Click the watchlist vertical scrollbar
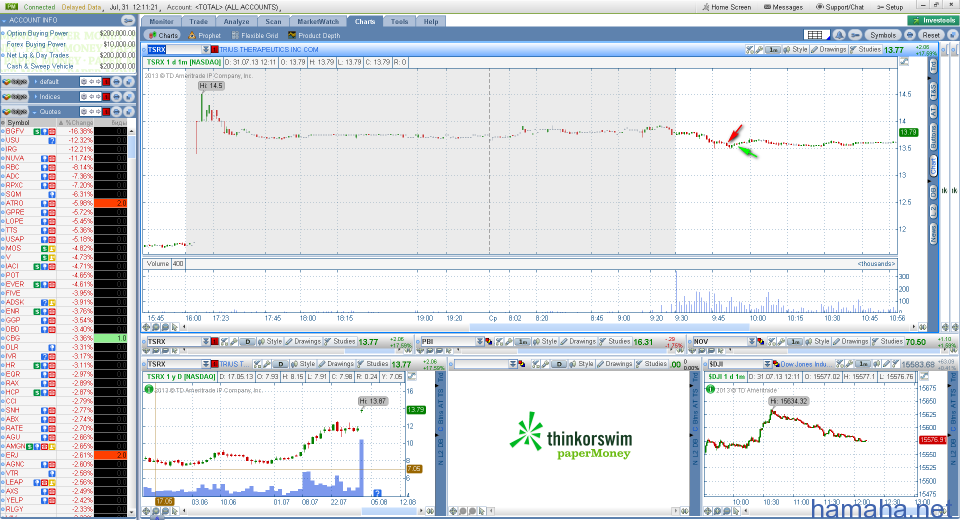960x520 pixels. 132,322
